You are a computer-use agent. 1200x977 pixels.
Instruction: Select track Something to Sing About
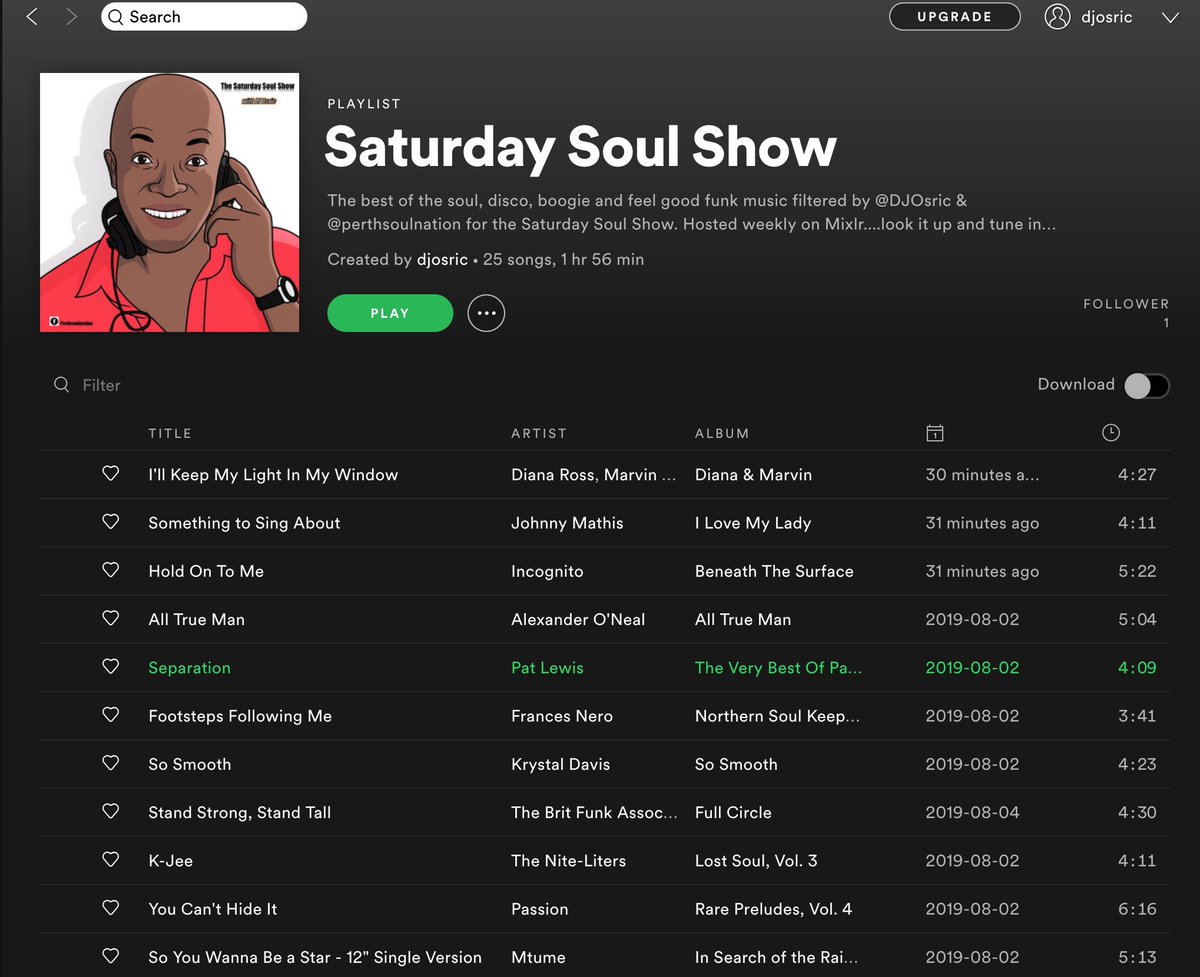pyautogui.click(x=244, y=523)
